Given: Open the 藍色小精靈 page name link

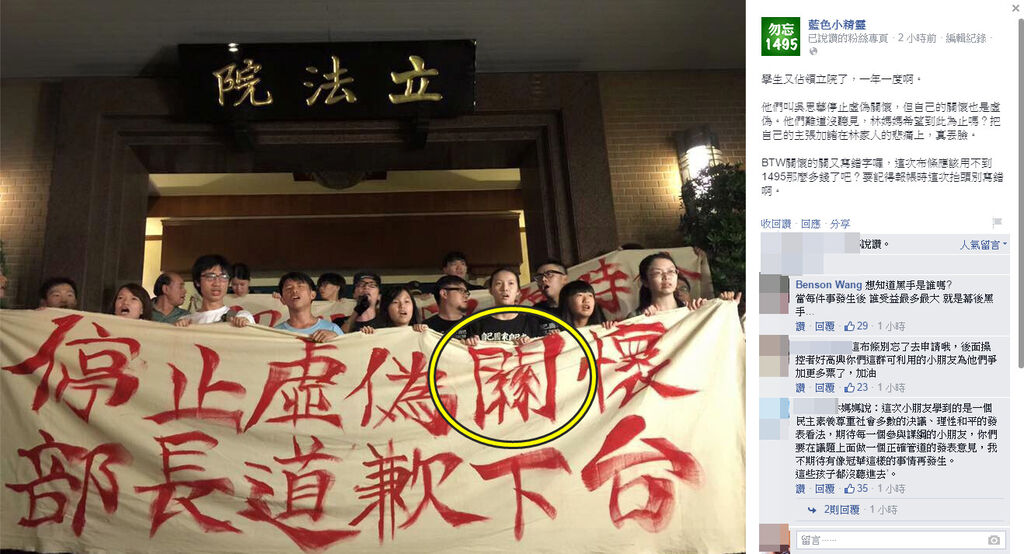Looking at the screenshot, I should point(837,24).
